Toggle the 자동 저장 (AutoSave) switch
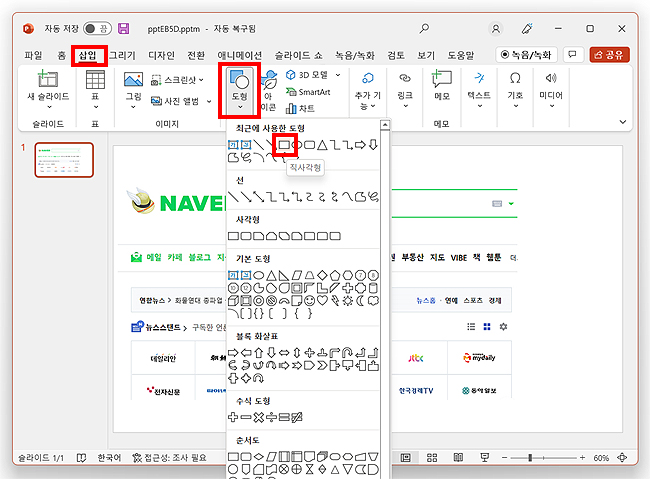650x479 pixels. (97, 29)
